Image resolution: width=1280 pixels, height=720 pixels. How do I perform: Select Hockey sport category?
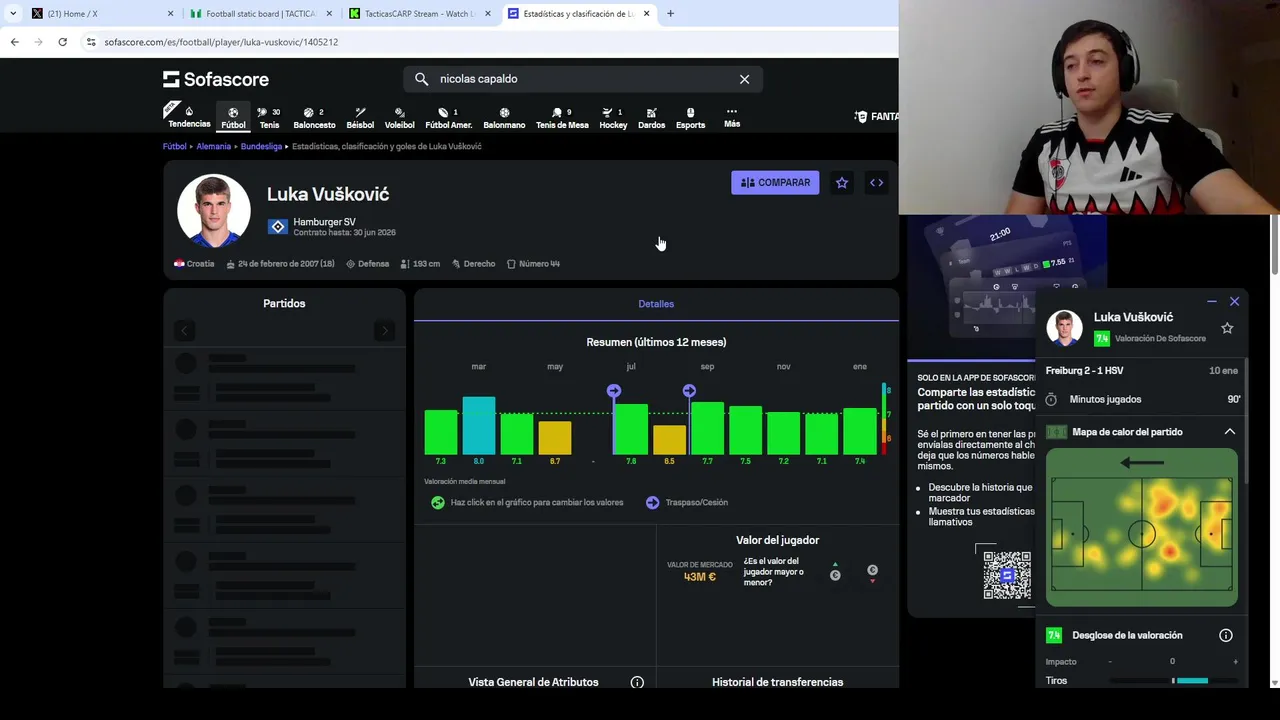(x=613, y=117)
